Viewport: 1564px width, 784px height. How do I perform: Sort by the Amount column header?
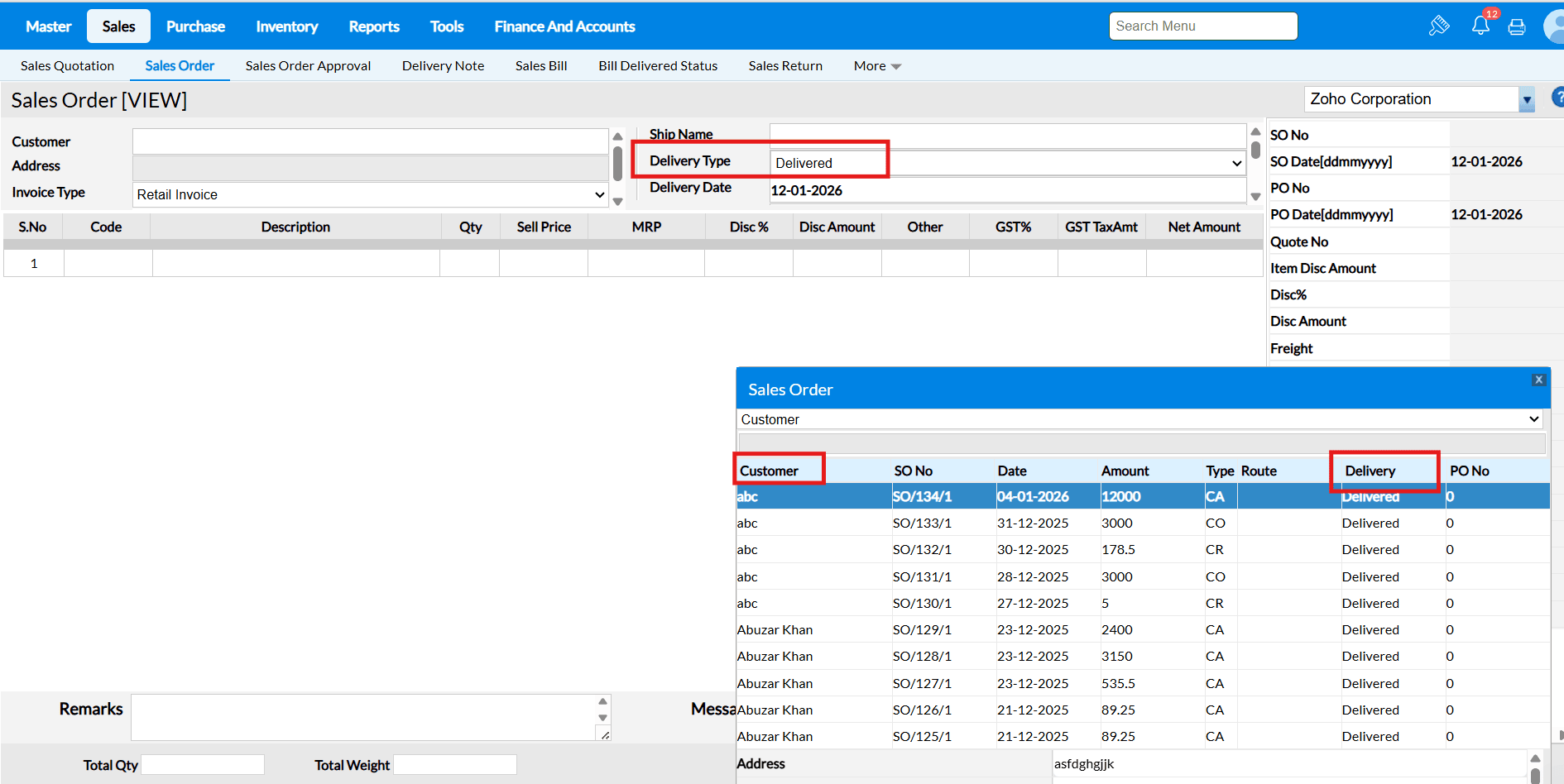1125,471
